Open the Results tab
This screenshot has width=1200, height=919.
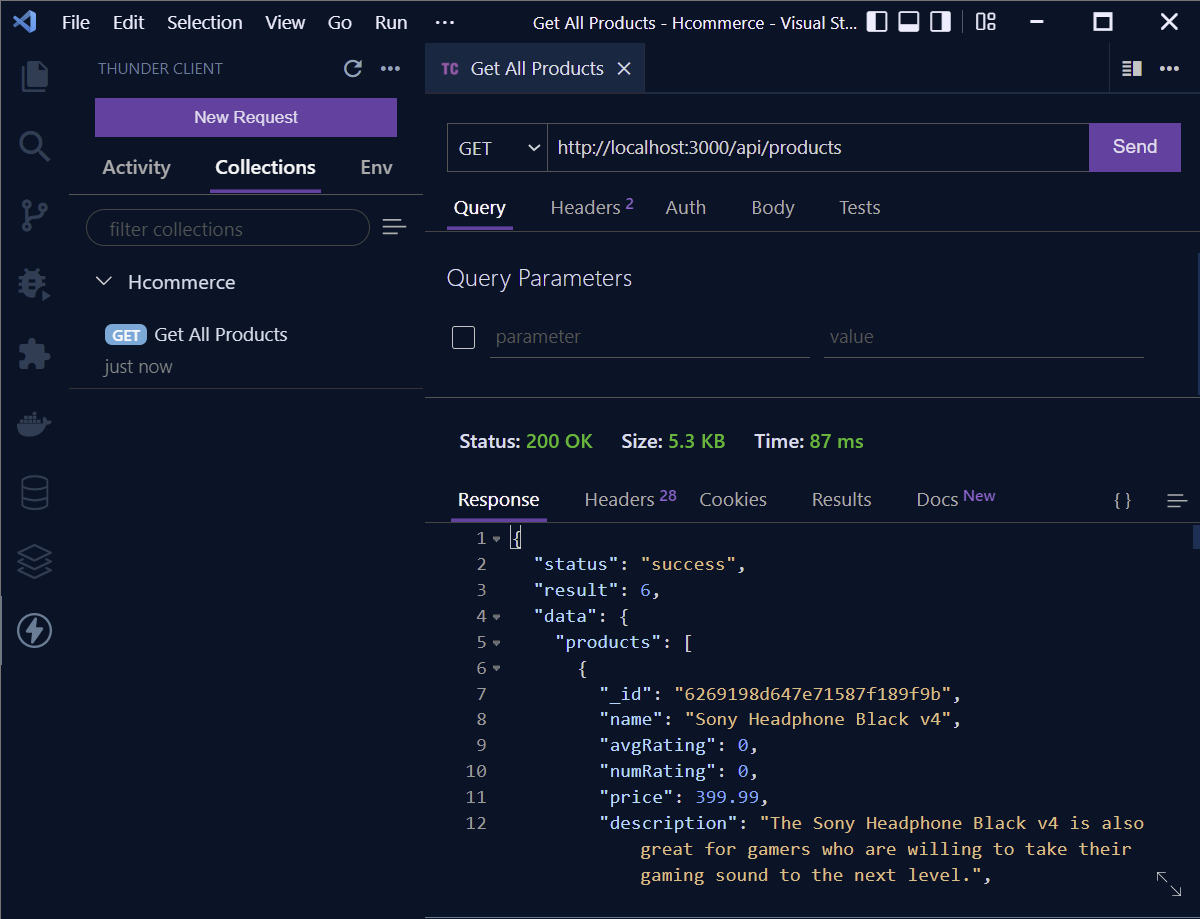(x=842, y=500)
